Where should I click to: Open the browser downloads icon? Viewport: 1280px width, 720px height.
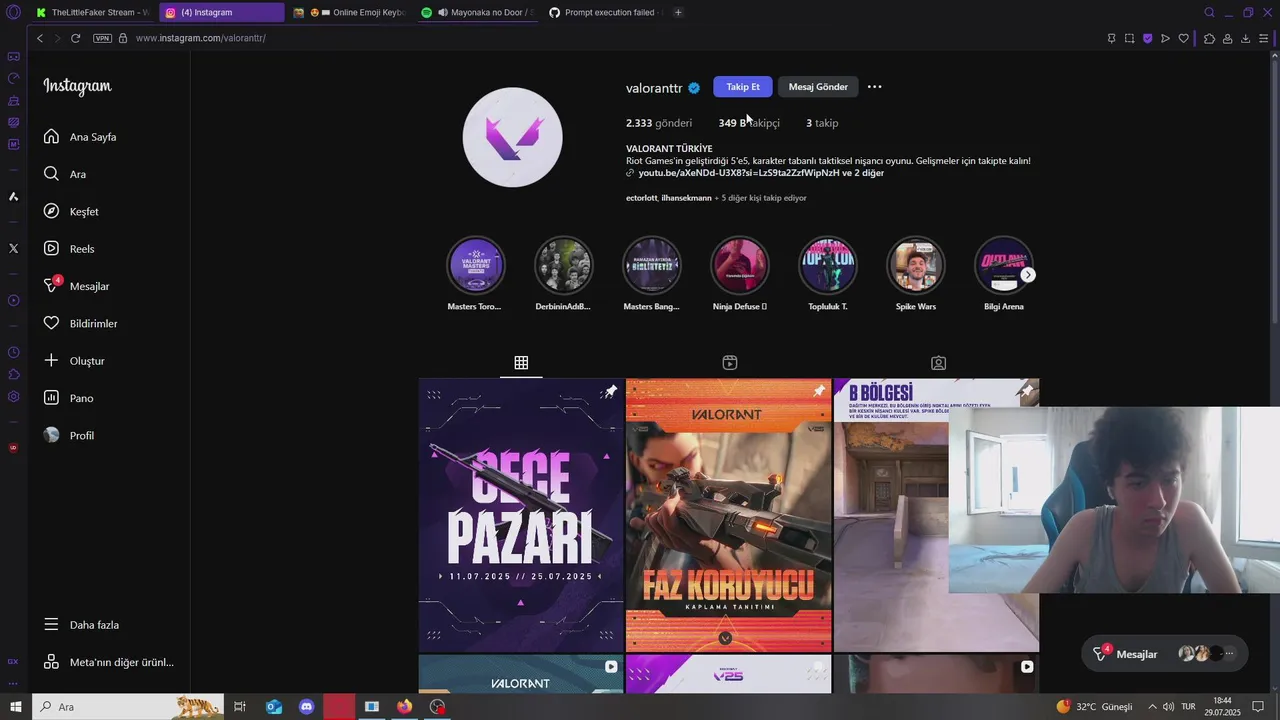tap(1245, 38)
